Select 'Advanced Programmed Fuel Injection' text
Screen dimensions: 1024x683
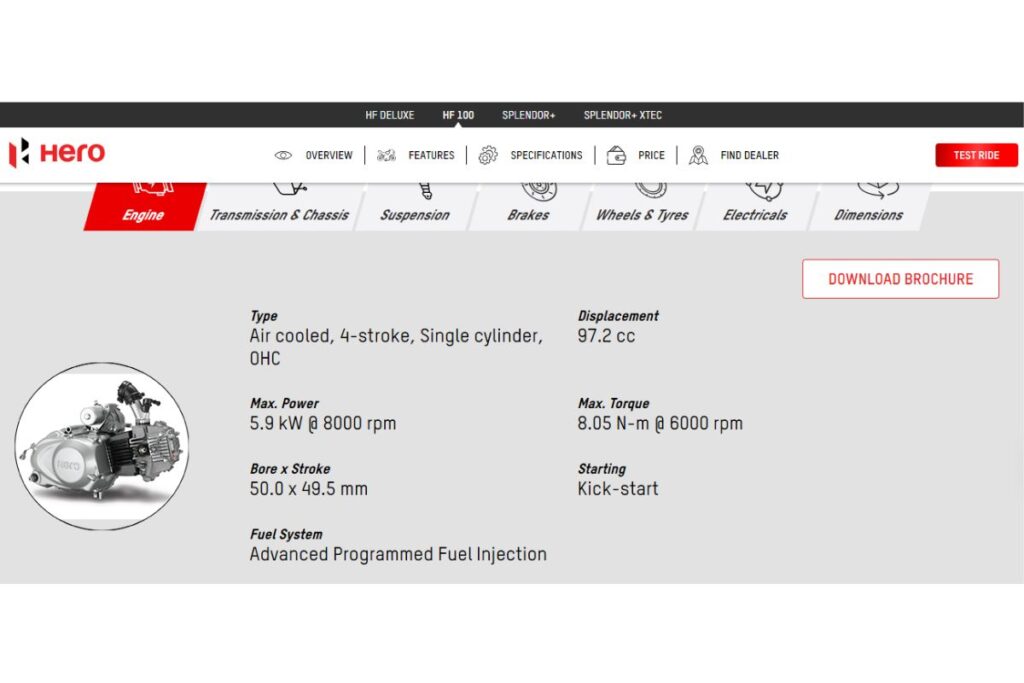point(398,554)
